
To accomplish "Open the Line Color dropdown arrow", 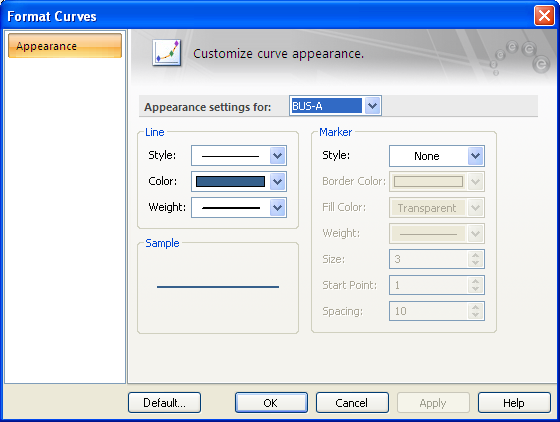I will click(278, 182).
